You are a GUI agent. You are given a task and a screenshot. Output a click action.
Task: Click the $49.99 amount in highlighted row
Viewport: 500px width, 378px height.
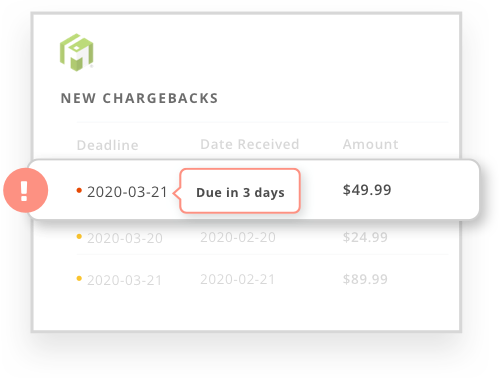(x=367, y=190)
